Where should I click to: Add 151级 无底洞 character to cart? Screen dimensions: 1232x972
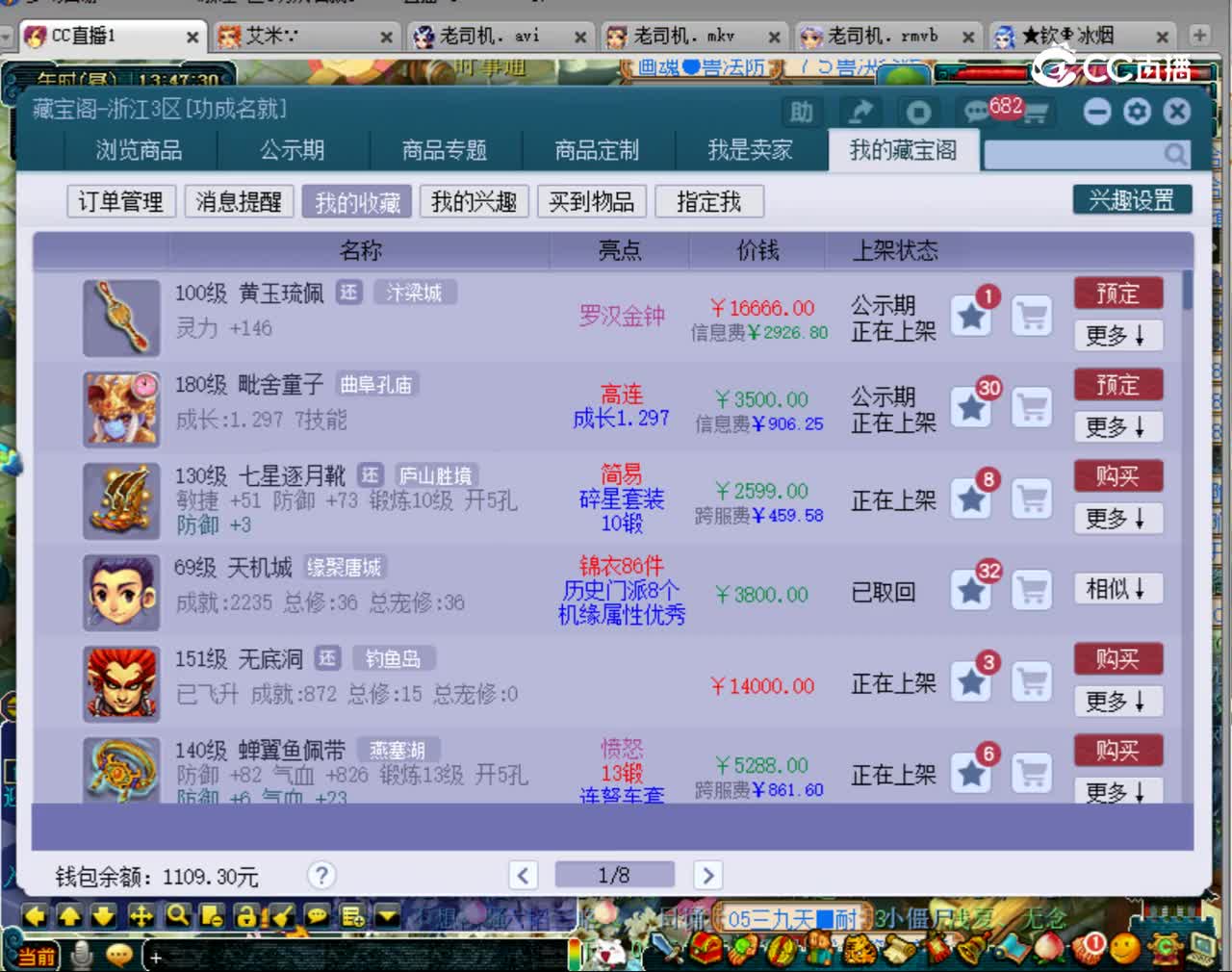click(1032, 681)
